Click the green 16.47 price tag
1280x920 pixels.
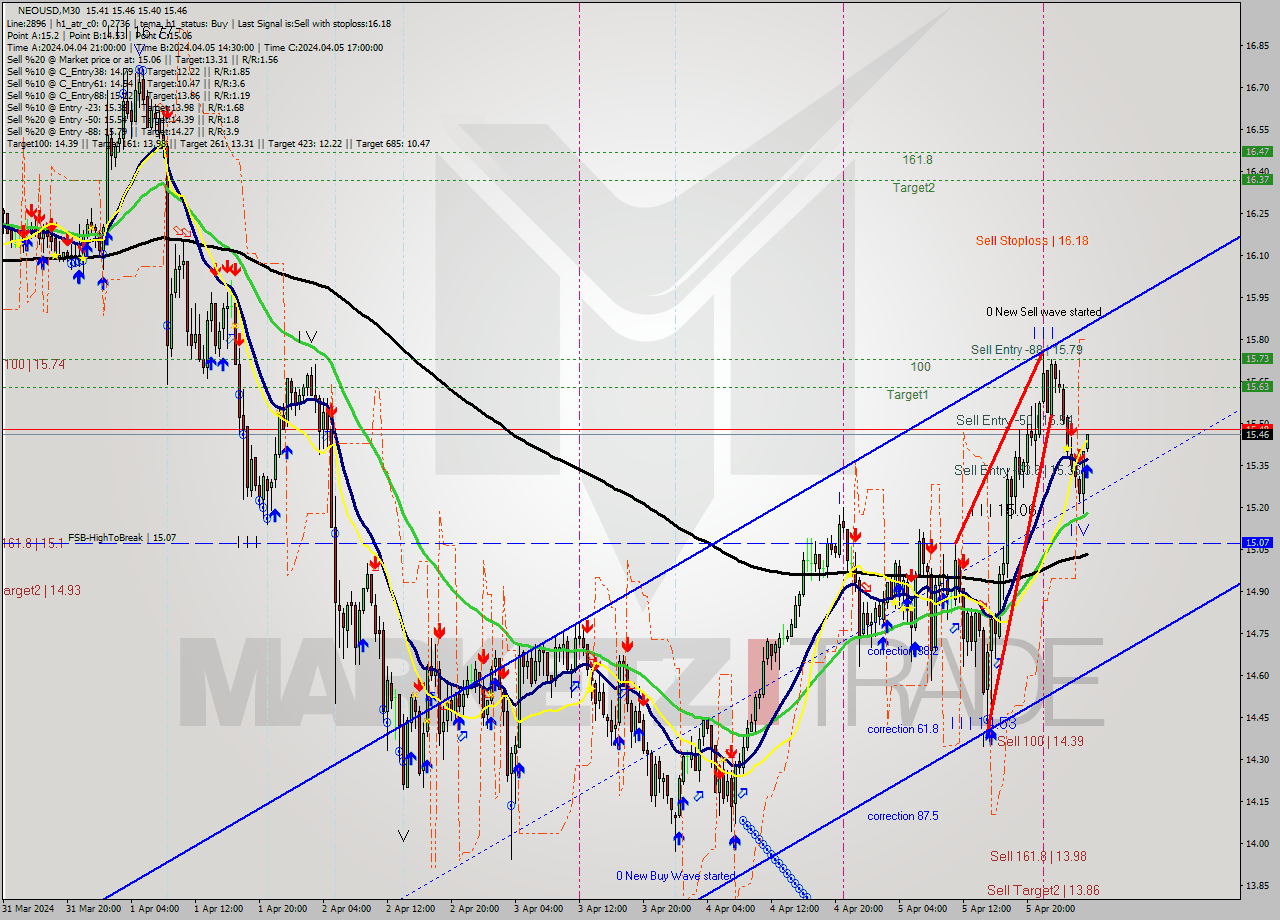point(1257,151)
